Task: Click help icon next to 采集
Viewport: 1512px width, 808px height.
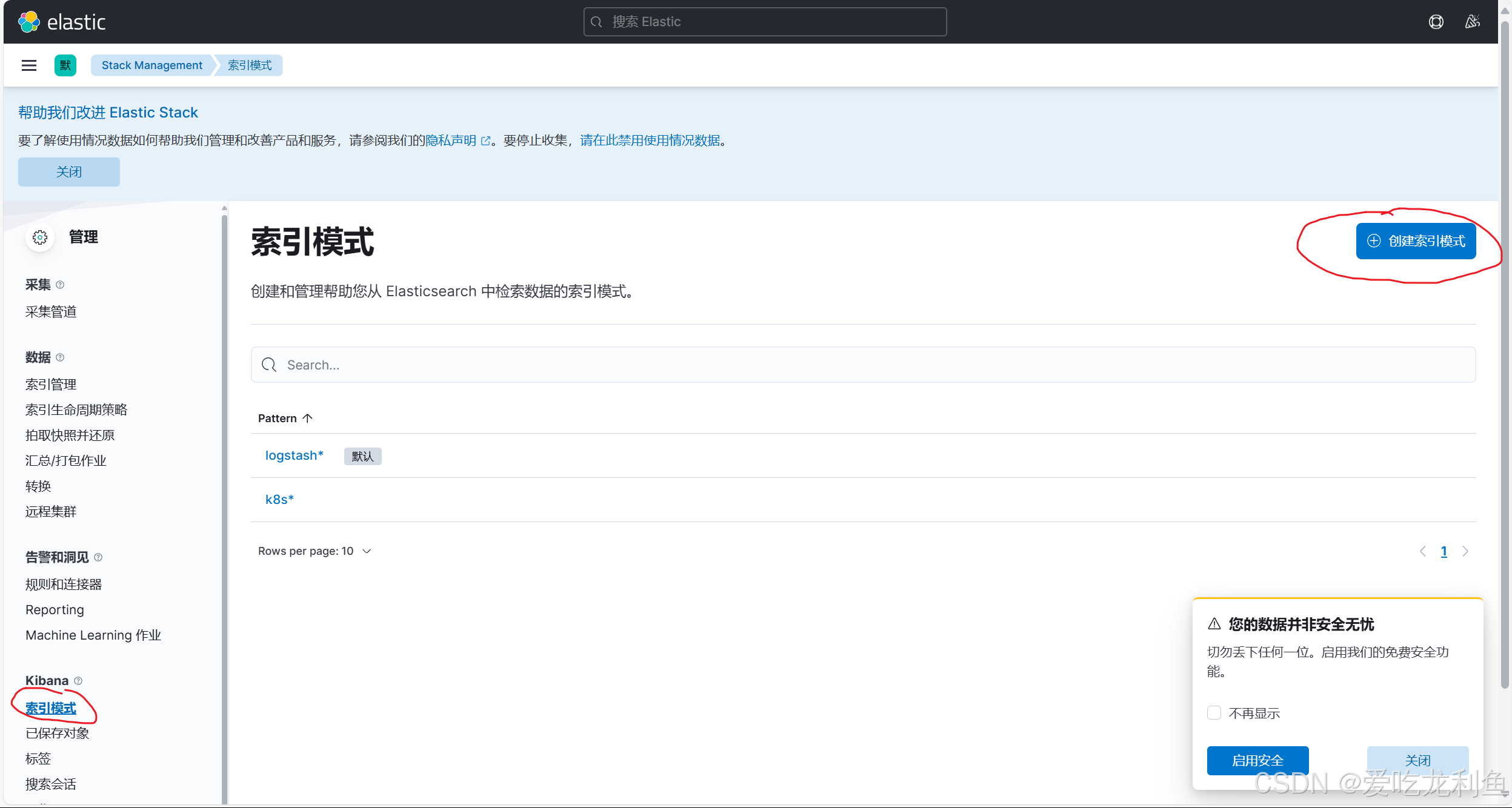Action: (60, 285)
